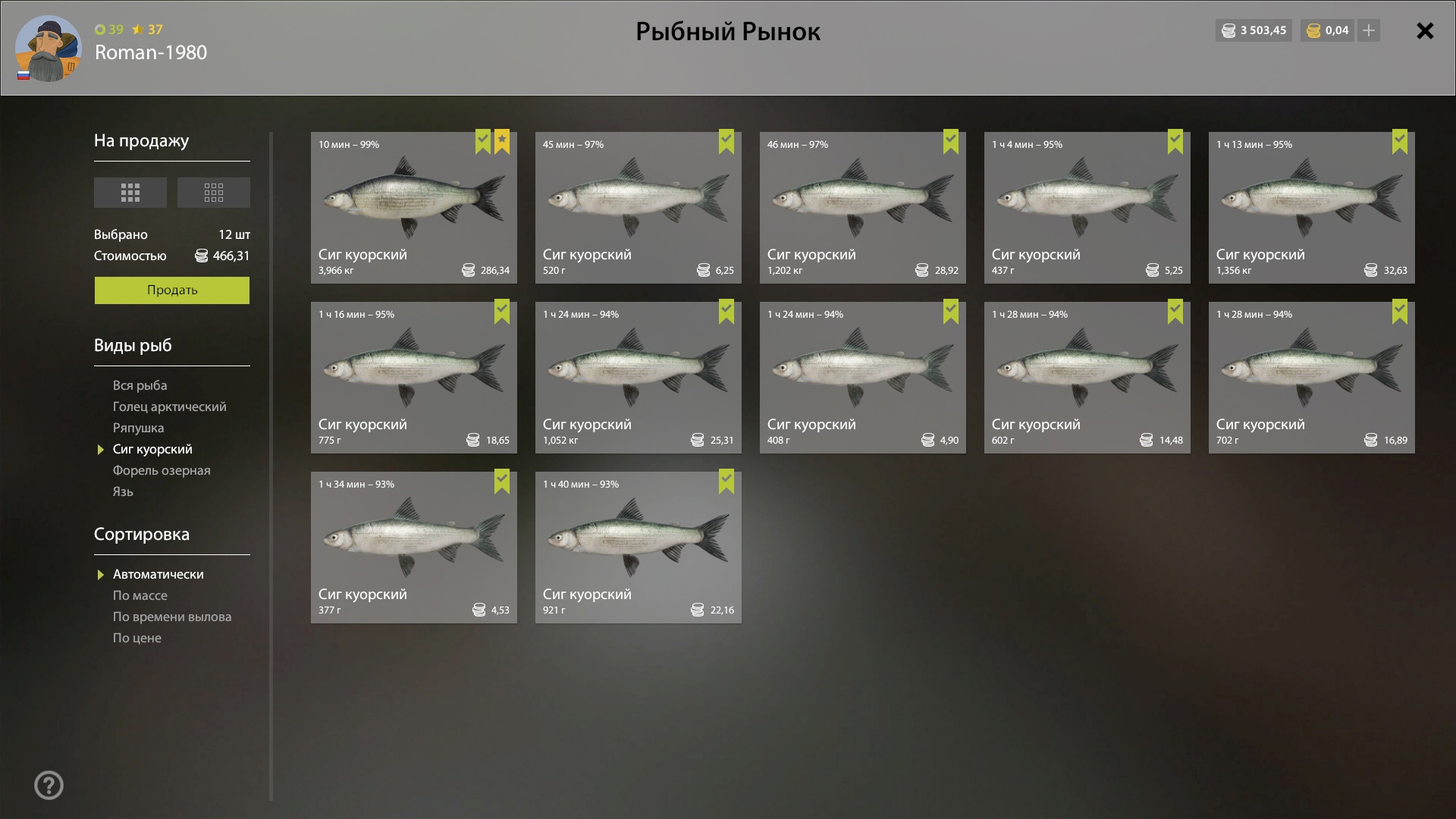The image size is (1456, 819).
Task: Select the Форель озерная fish type
Action: (162, 470)
